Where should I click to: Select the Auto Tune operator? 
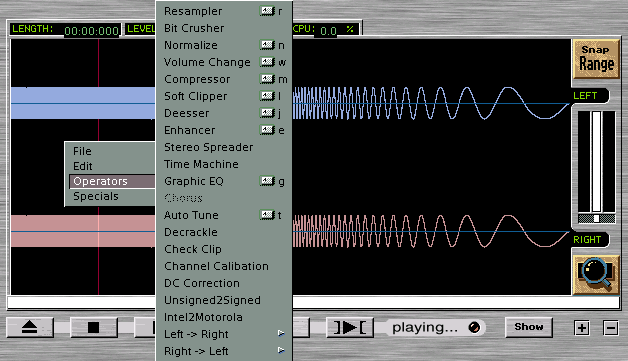tap(224, 215)
